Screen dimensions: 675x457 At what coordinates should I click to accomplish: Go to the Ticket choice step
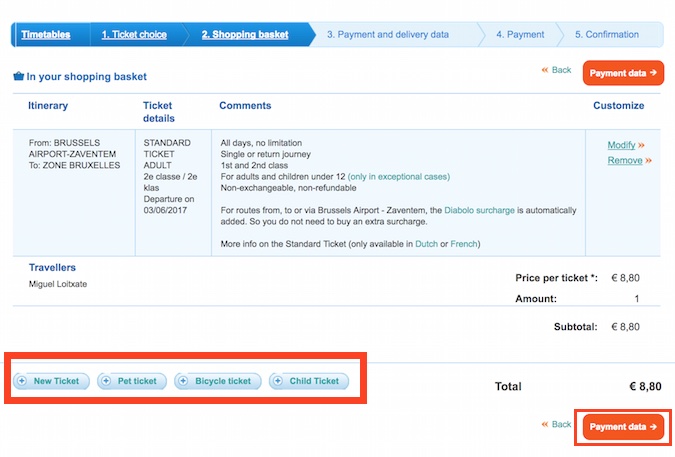(x=134, y=35)
